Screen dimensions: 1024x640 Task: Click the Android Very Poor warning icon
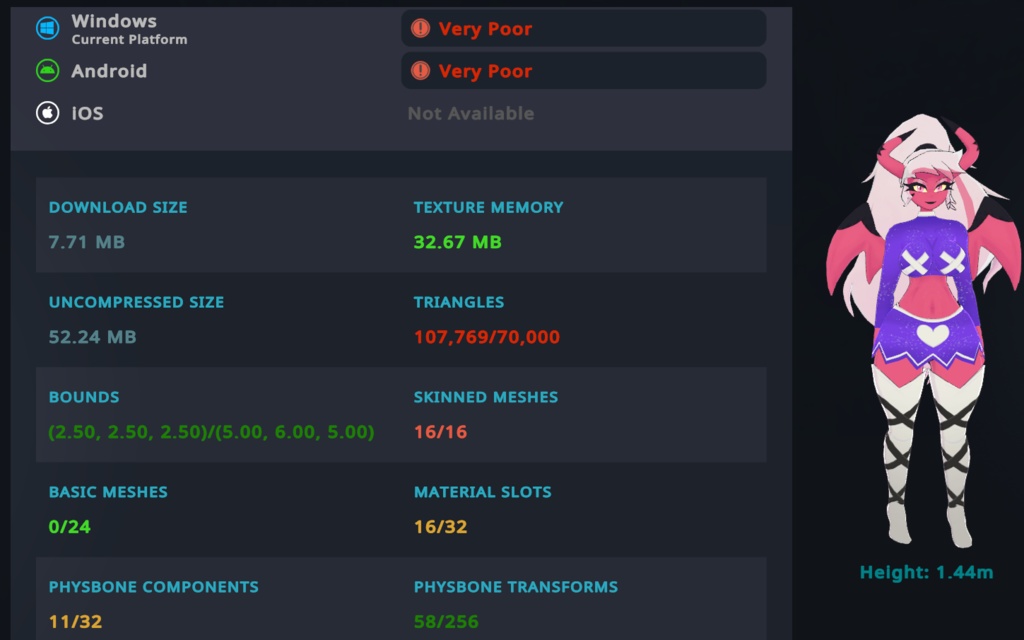tap(420, 71)
